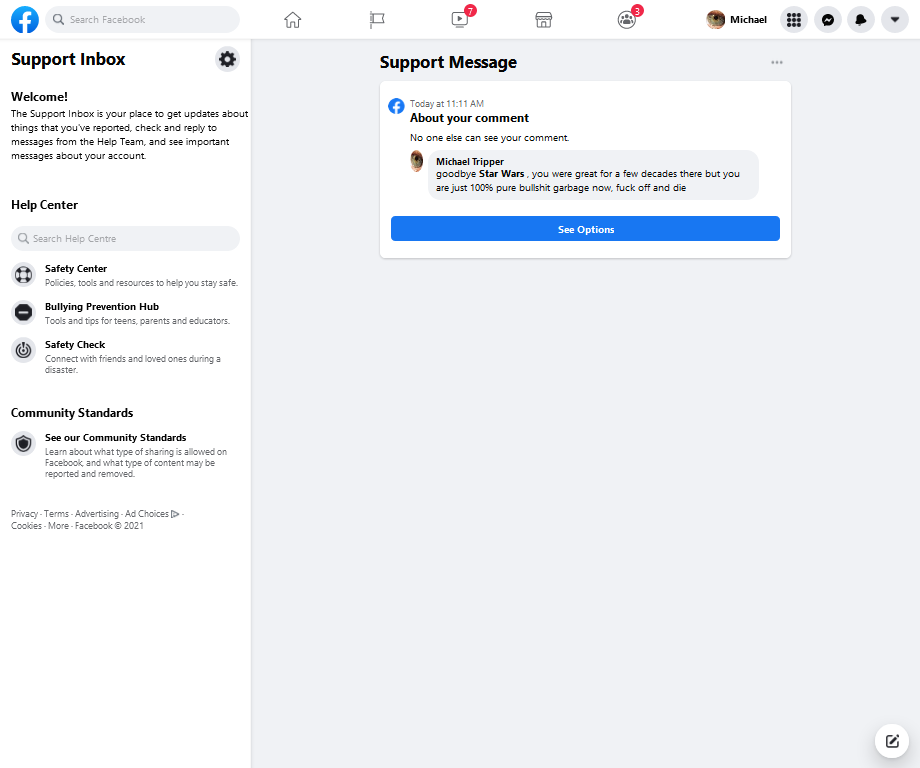Open See our Community Standards link
The image size is (920, 768).
pos(116,438)
